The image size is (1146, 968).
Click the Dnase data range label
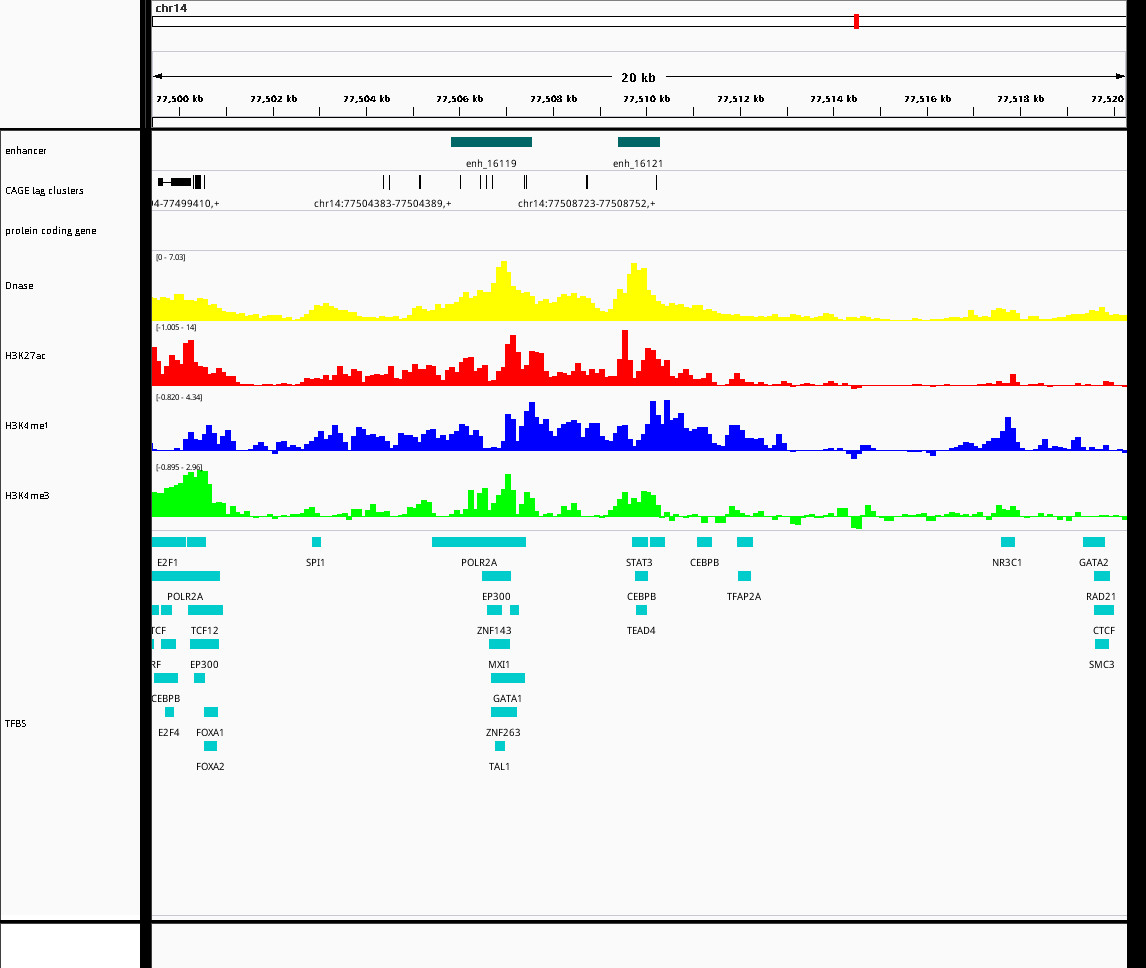pyautogui.click(x=170, y=258)
